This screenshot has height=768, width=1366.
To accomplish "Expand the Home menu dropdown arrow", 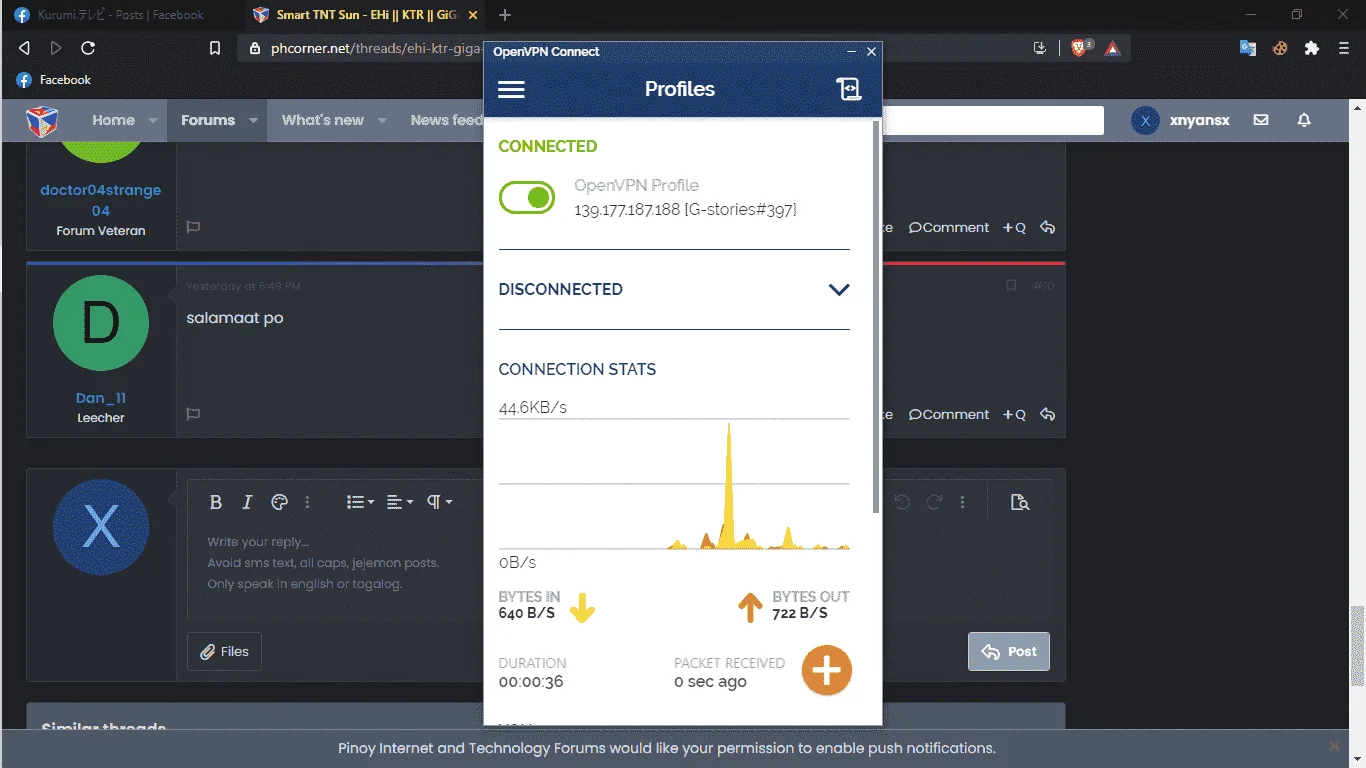I will (x=153, y=120).
